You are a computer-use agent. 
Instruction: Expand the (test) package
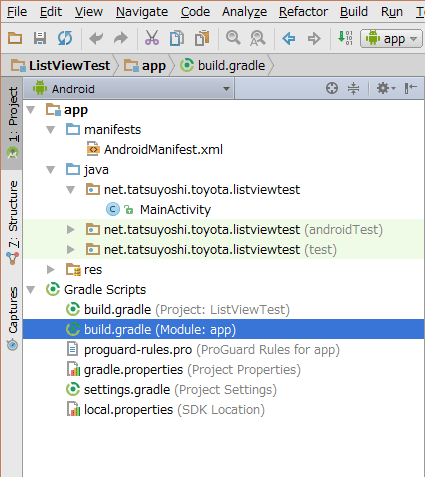point(71,250)
